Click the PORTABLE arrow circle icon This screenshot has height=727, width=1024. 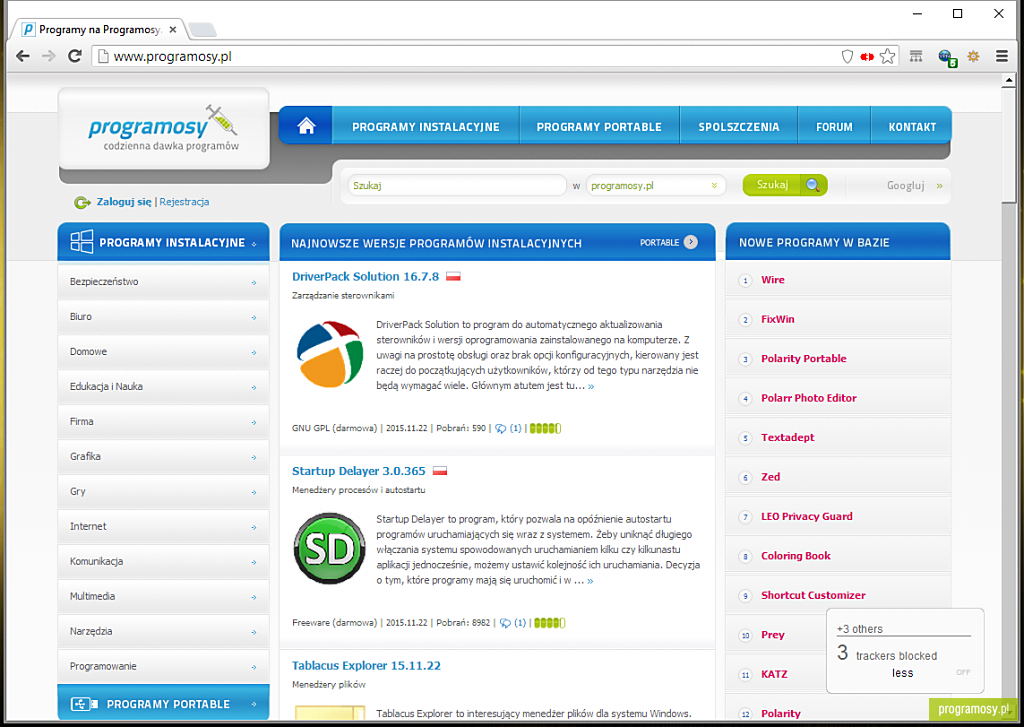click(690, 242)
